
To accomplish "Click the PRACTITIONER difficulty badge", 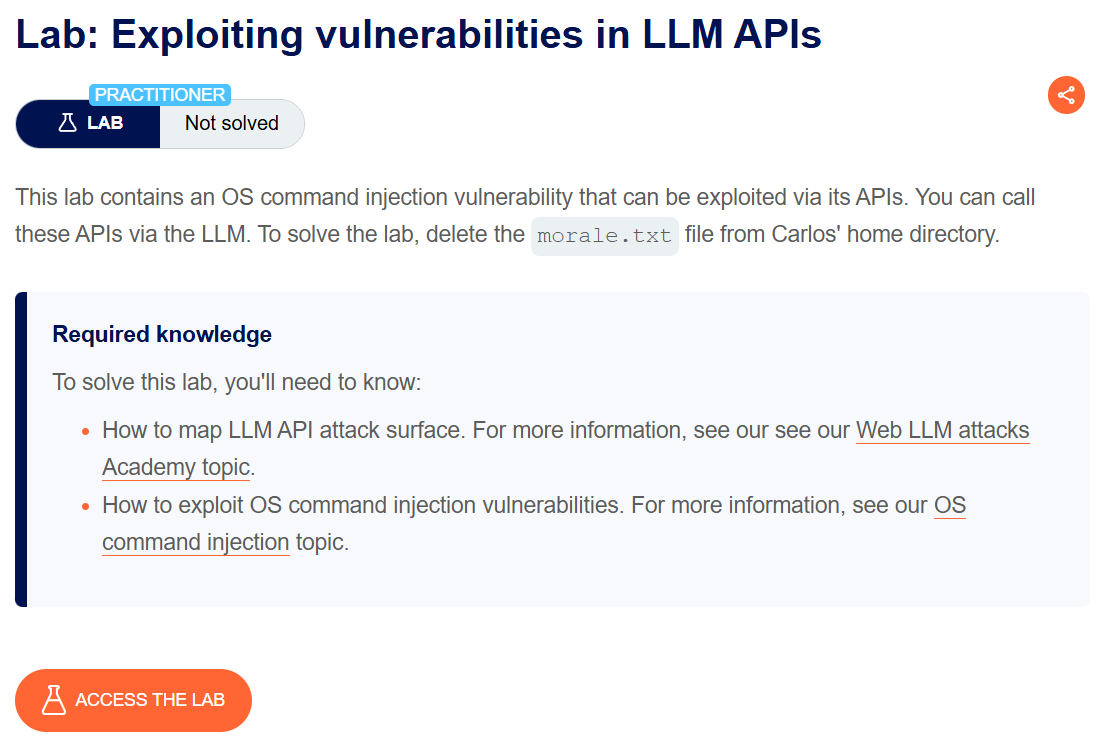I will coord(160,95).
